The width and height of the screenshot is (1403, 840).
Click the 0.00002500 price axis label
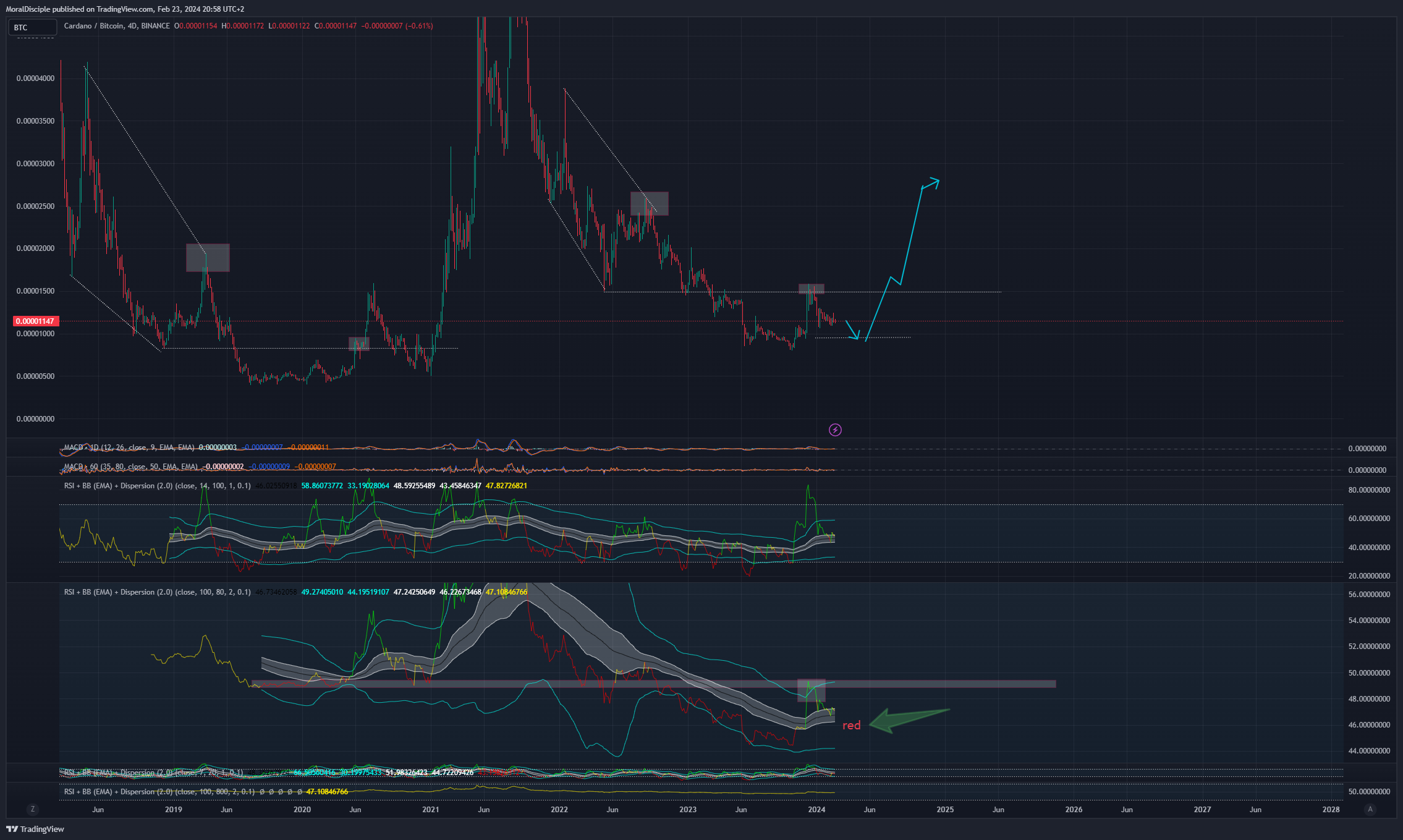pyautogui.click(x=36, y=206)
